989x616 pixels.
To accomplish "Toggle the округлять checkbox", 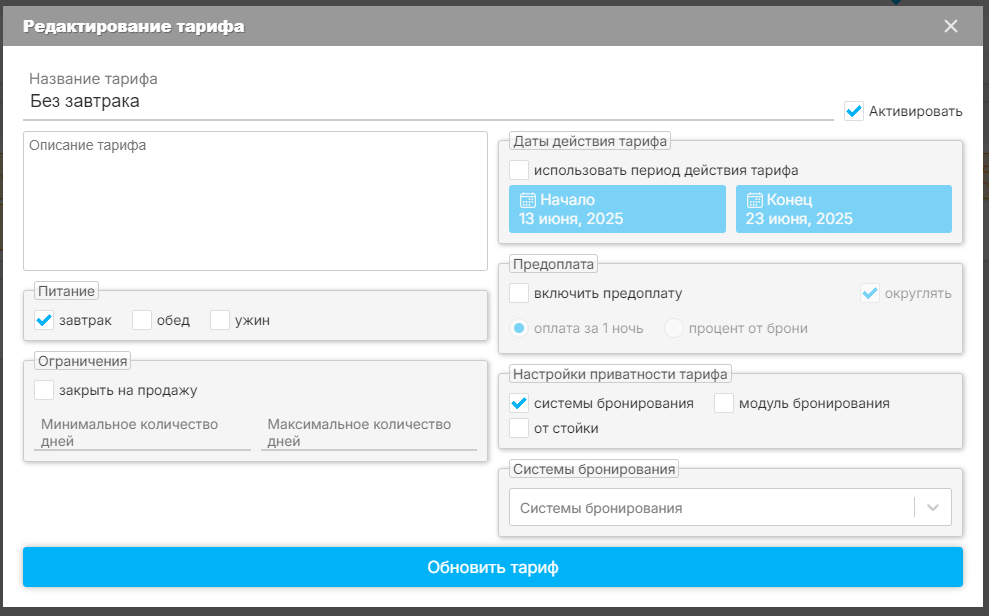I will point(870,293).
